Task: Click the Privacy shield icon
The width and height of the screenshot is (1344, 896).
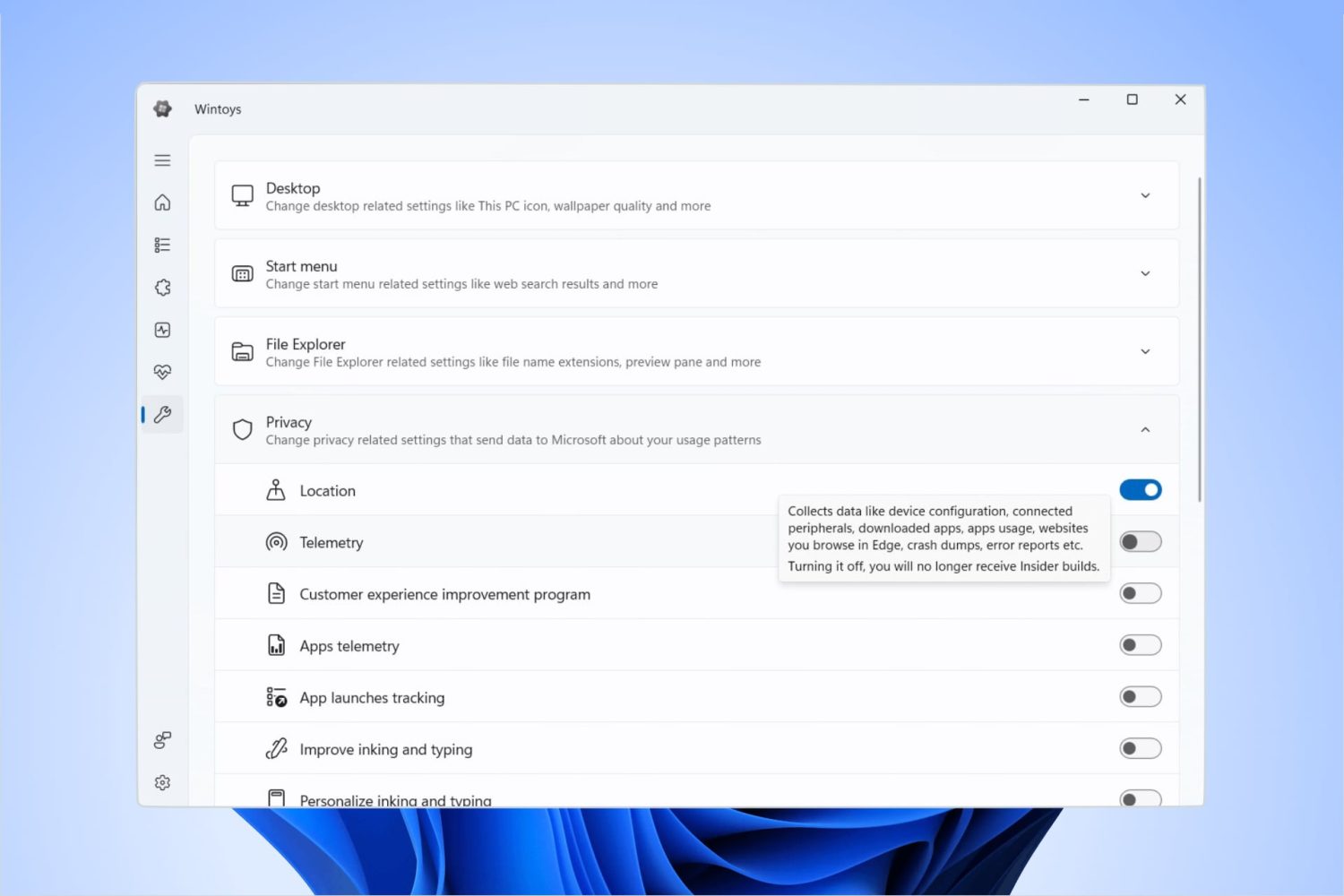Action: (242, 429)
